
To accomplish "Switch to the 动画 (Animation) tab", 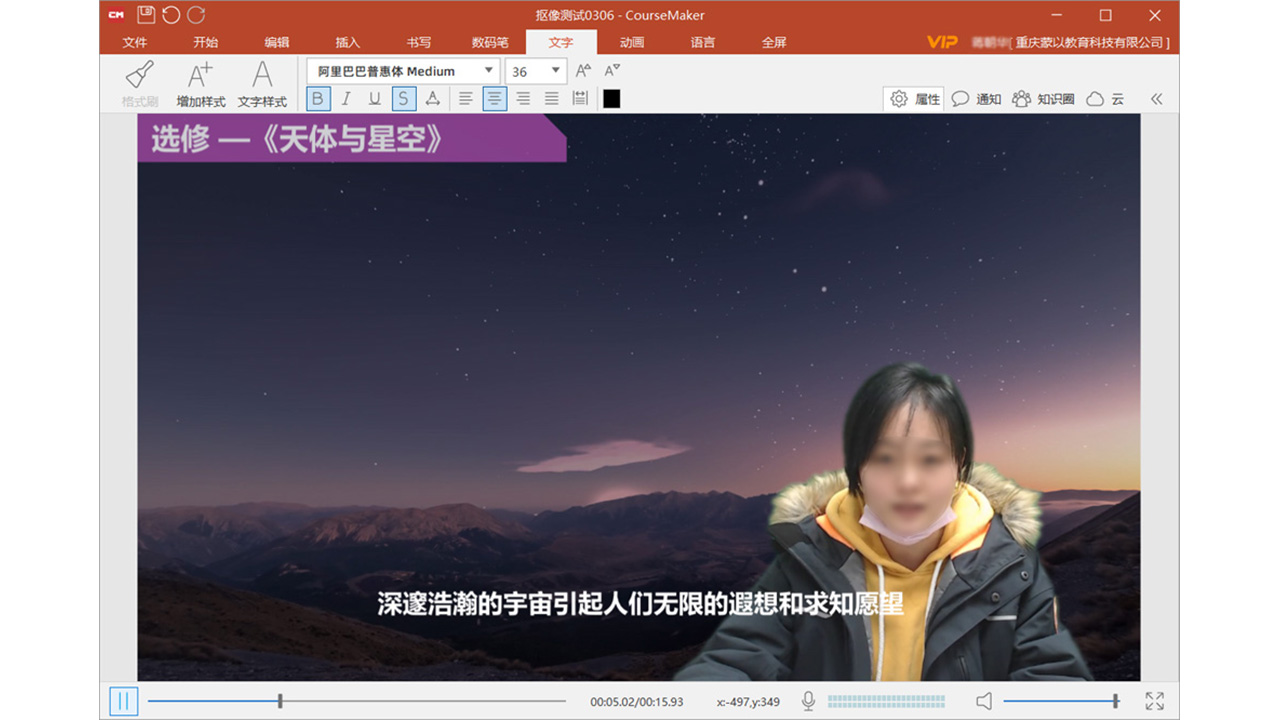I will (633, 42).
